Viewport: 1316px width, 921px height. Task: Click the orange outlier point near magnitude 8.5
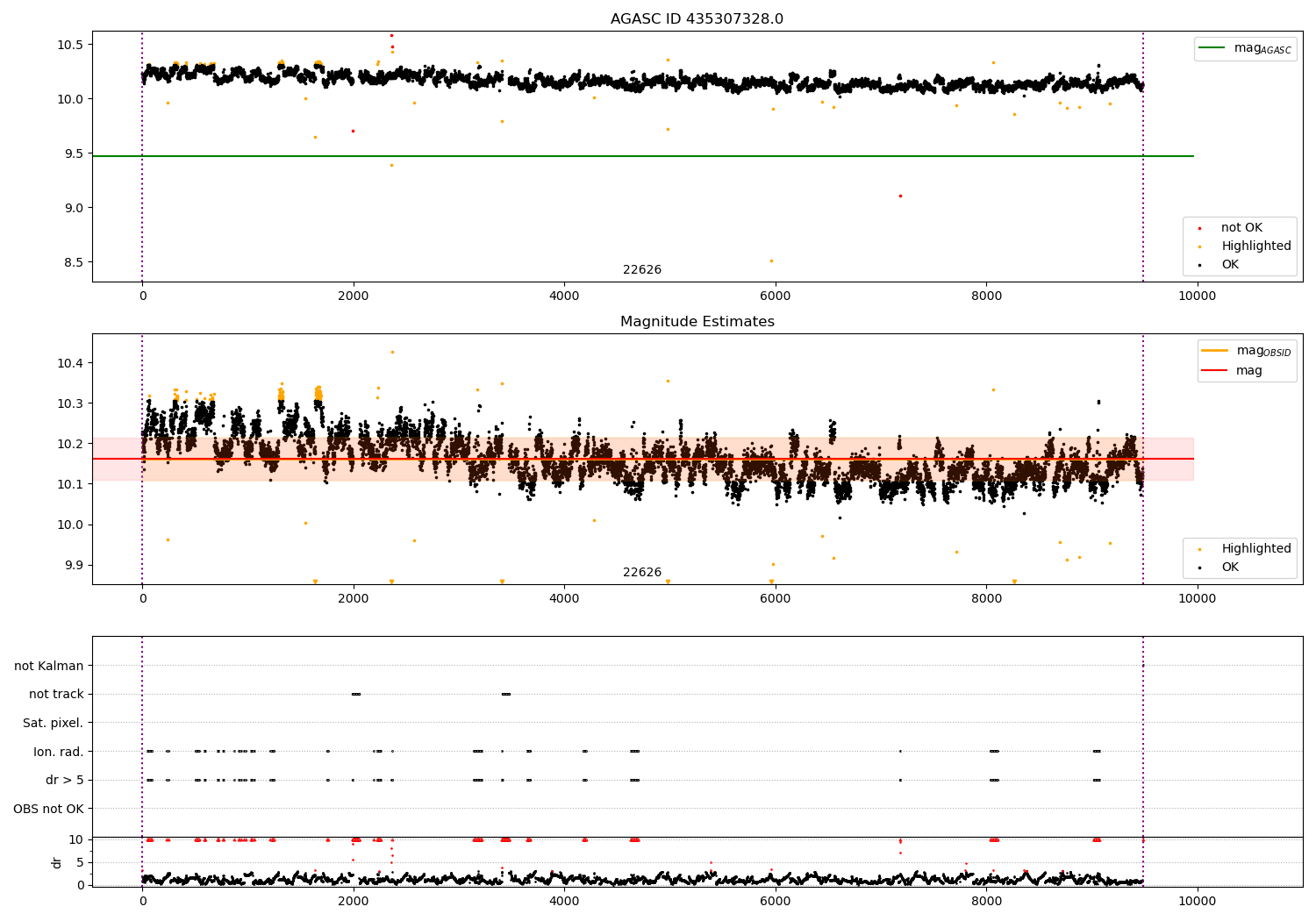tap(771, 261)
